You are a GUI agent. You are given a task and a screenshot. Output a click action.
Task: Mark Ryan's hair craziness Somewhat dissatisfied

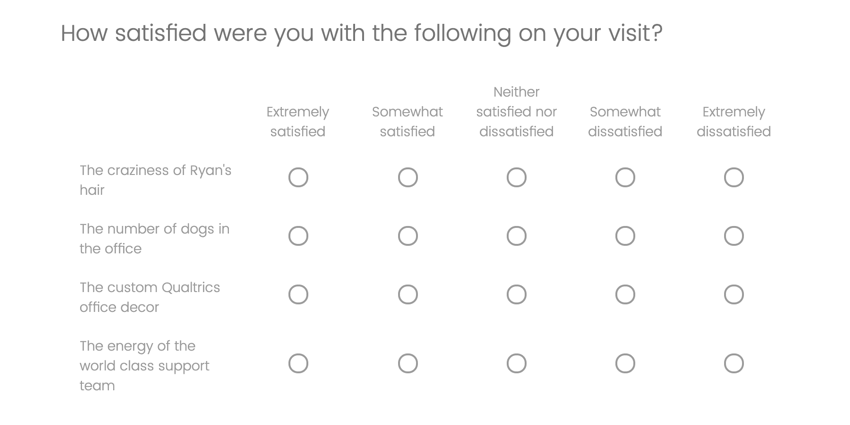click(625, 177)
